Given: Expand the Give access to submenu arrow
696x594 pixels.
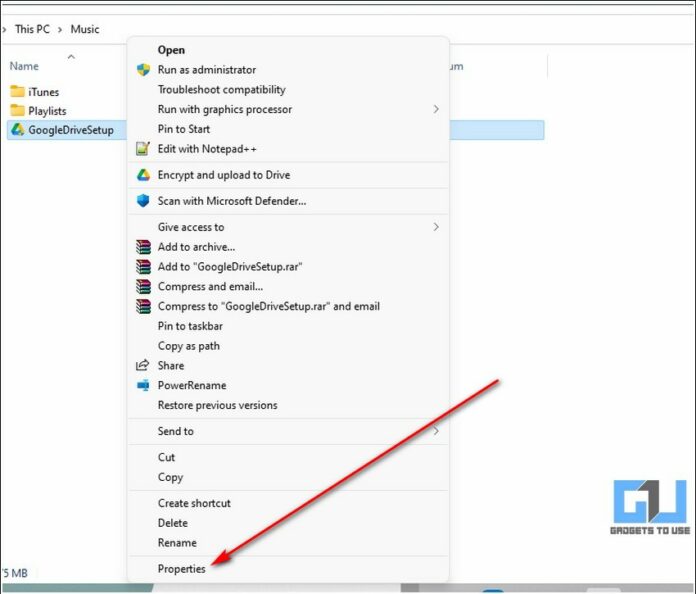Looking at the screenshot, I should pos(436,227).
